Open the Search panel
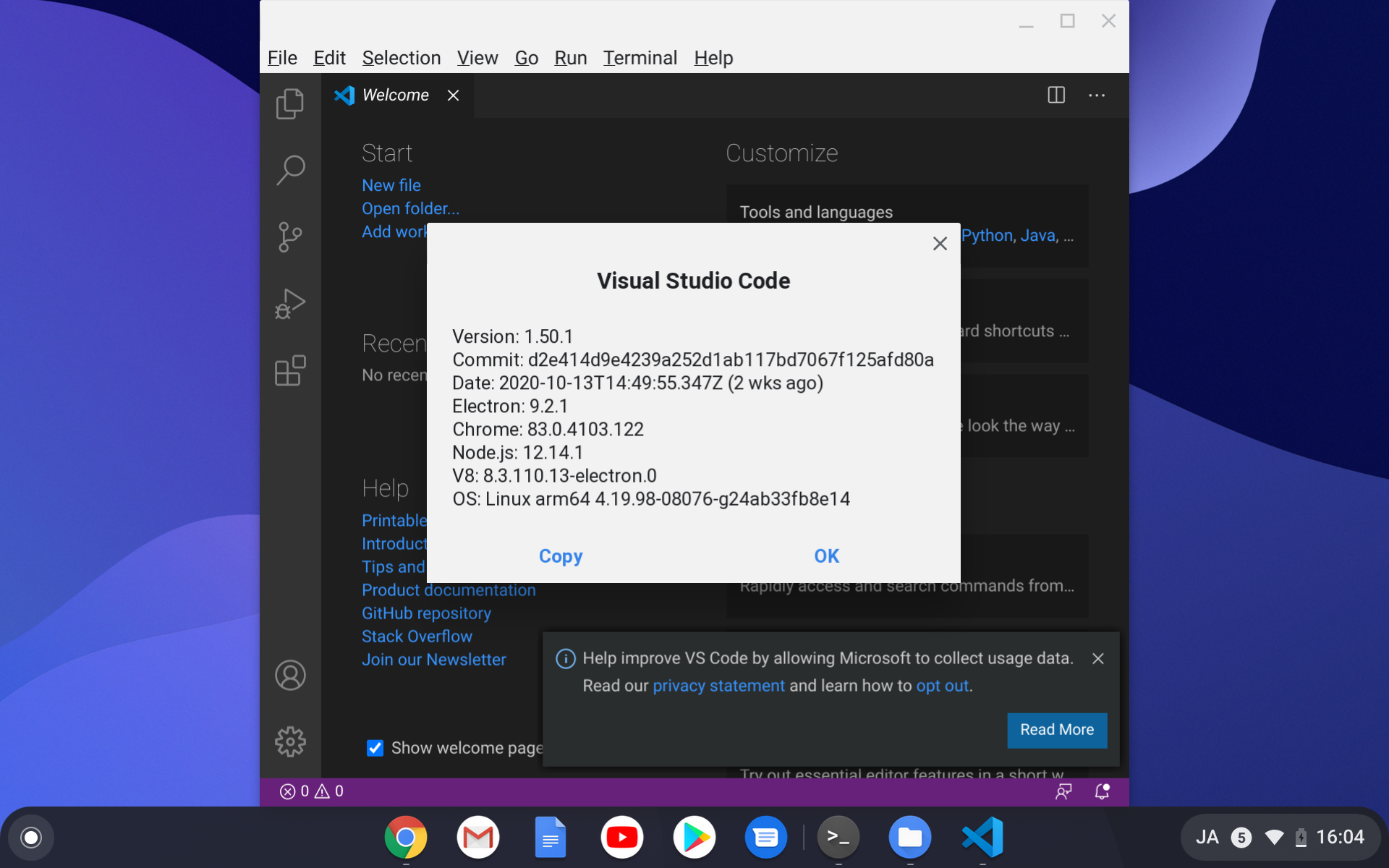Image resolution: width=1389 pixels, height=868 pixels. [290, 169]
